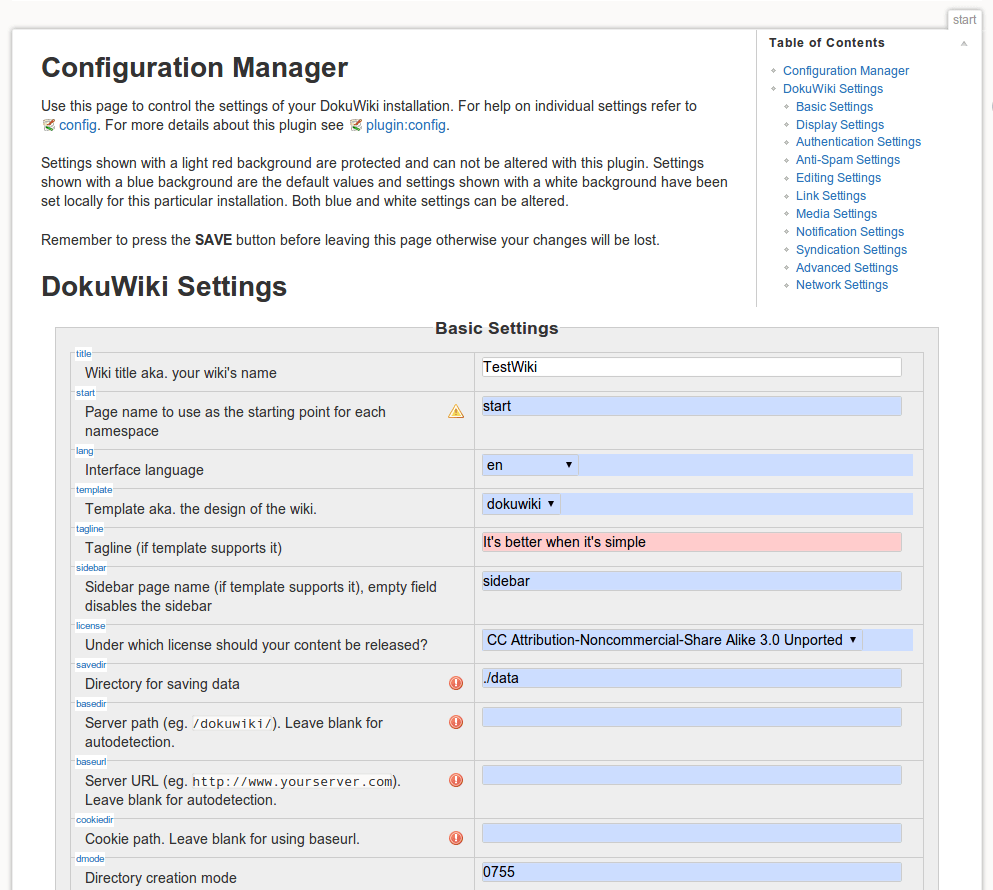Go to Anti-Spam Settings in the table of contents
This screenshot has width=993, height=890.
point(847,160)
